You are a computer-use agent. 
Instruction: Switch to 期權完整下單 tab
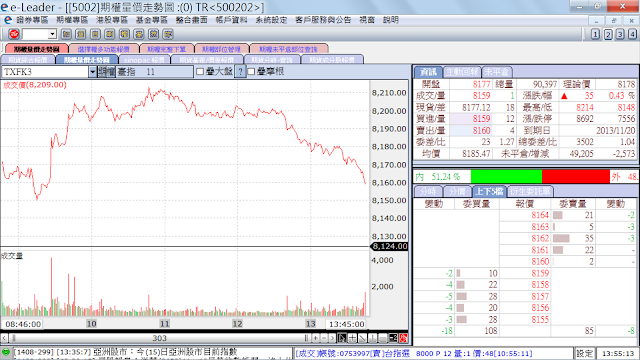[167, 49]
